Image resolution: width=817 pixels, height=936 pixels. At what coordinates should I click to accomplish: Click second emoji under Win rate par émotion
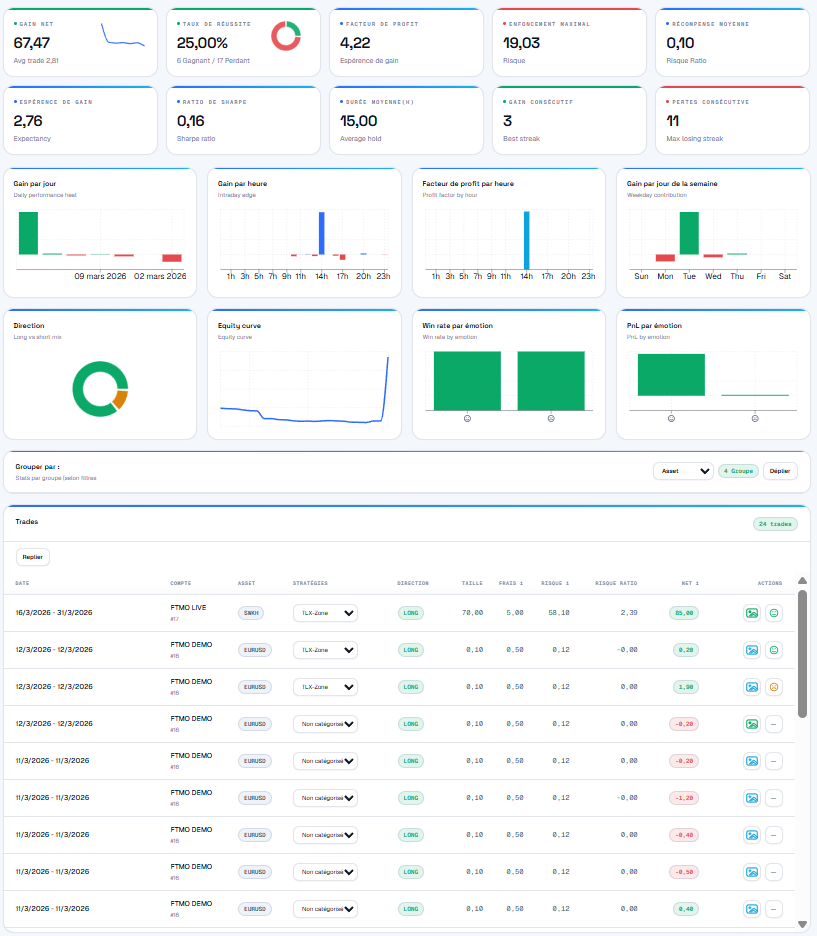tap(551, 418)
